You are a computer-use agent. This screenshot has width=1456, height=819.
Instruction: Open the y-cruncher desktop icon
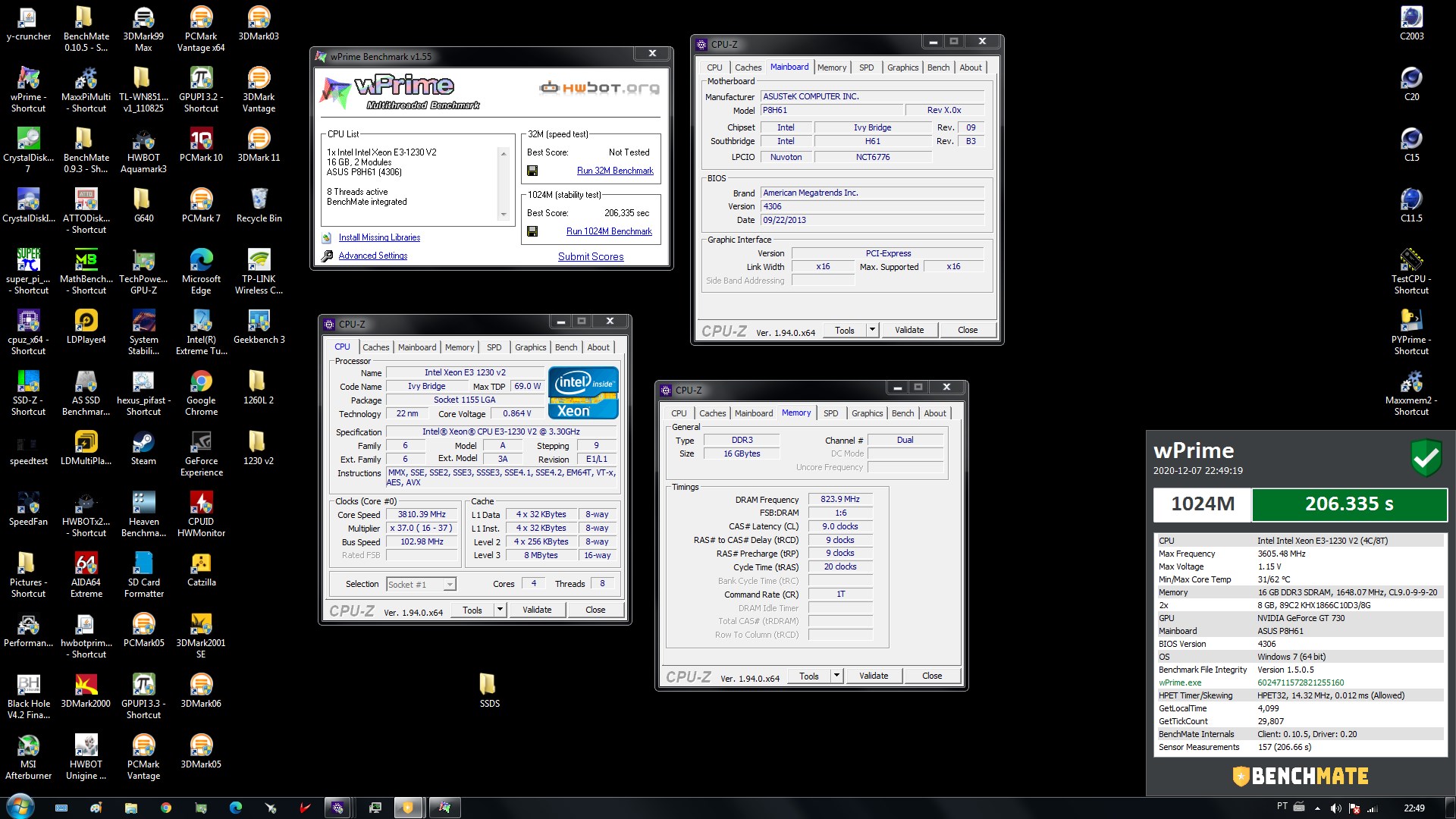pyautogui.click(x=28, y=24)
